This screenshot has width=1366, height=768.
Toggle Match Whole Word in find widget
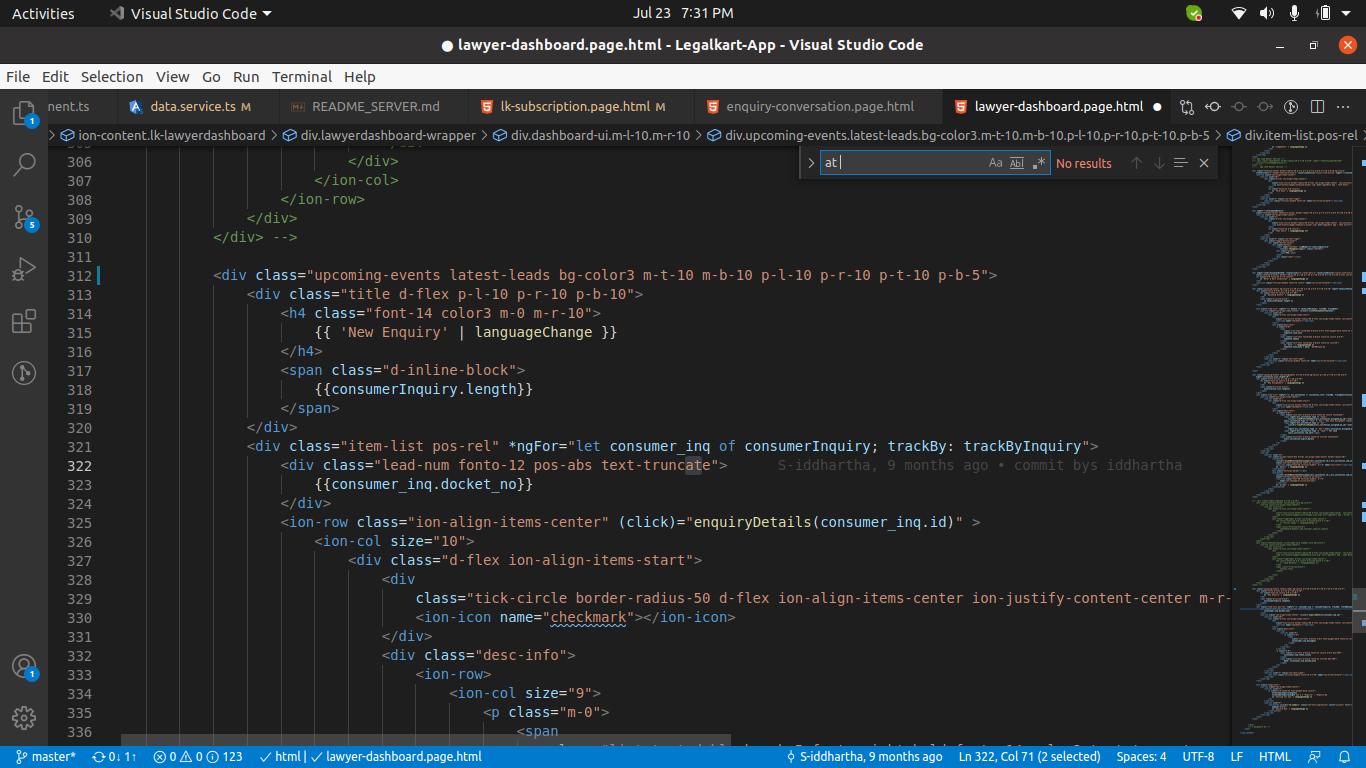pyautogui.click(x=1017, y=163)
